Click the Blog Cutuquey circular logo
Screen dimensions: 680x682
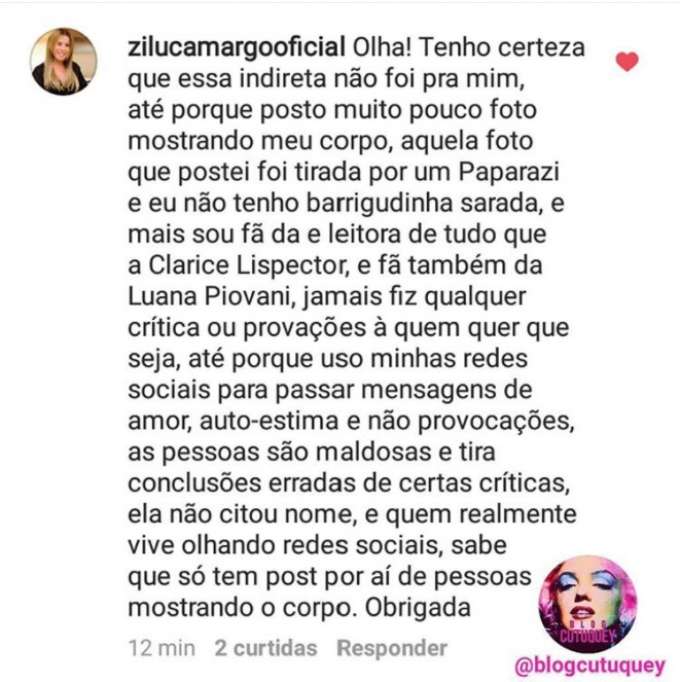coord(588,605)
